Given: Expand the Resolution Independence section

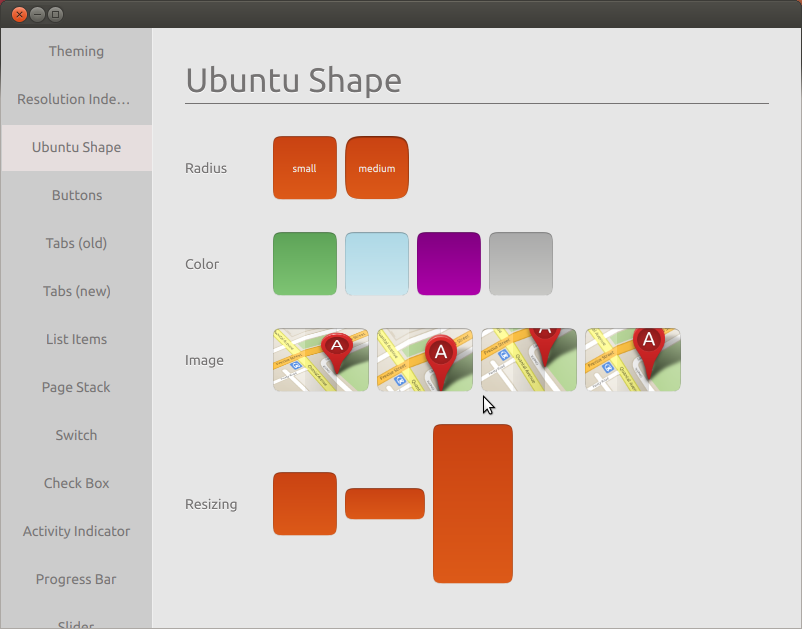Looking at the screenshot, I should [76, 99].
